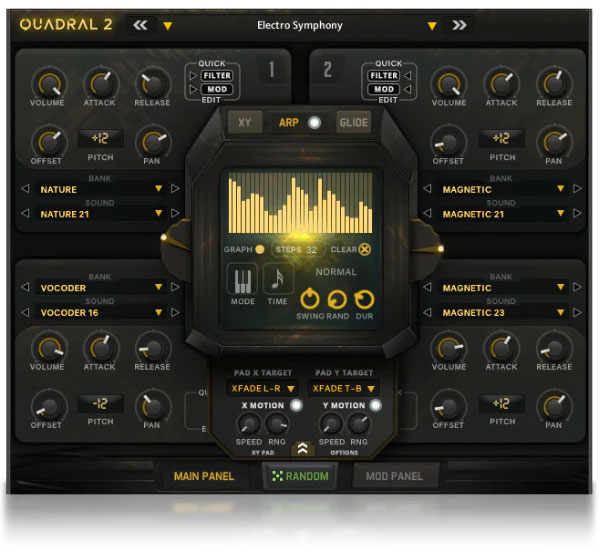Viewport: 600px width, 550px height.
Task: Open the PAD X TARGET XFADE L-R dropdown
Action: [x=263, y=389]
